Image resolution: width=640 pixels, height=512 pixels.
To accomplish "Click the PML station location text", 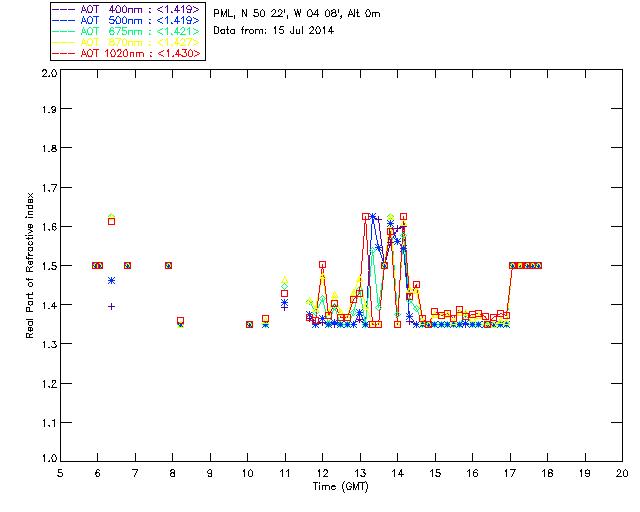I will 297,13.
